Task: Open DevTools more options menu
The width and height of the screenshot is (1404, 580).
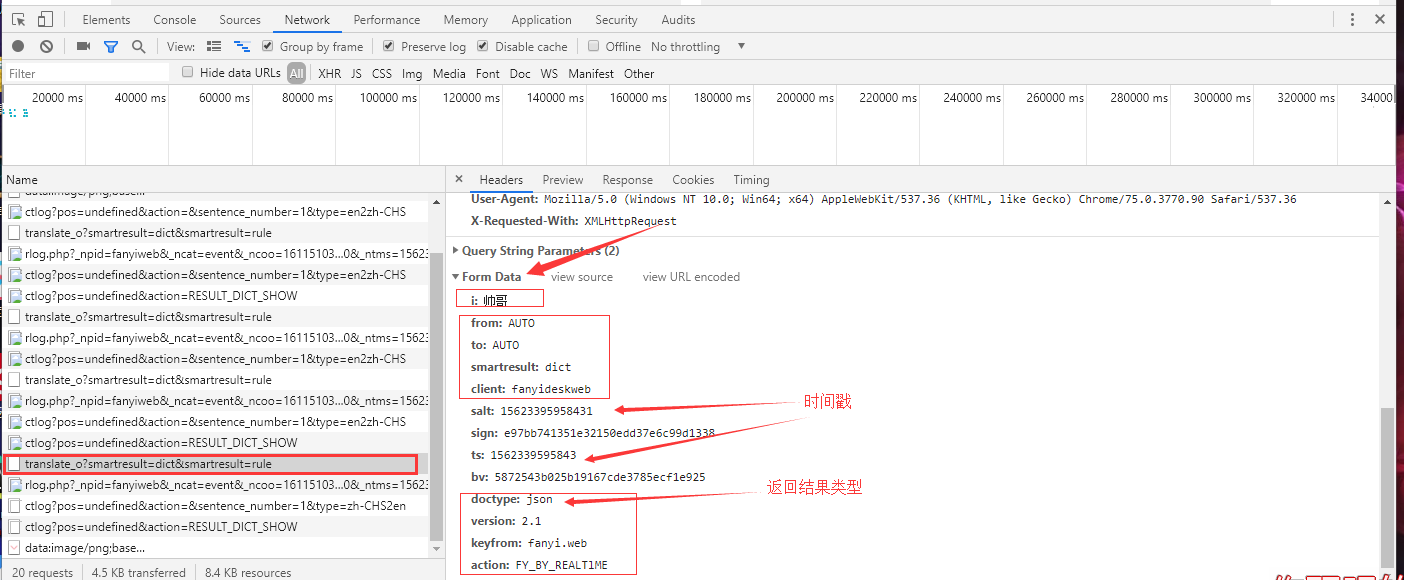Action: [x=1352, y=19]
